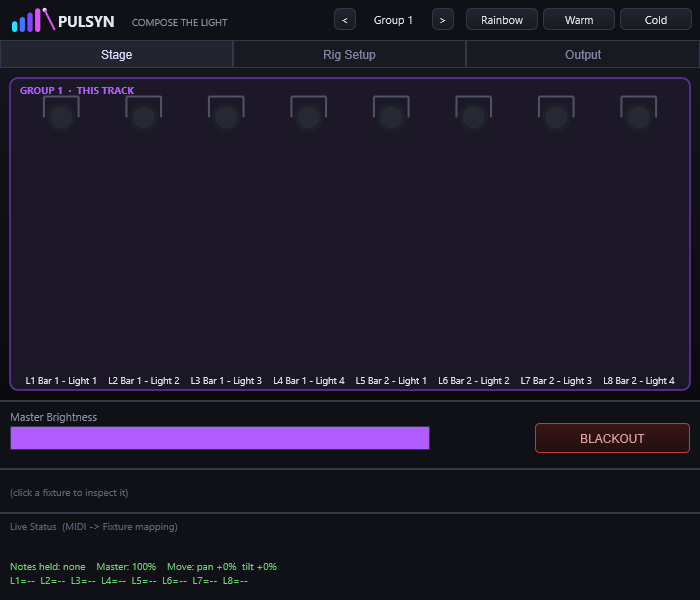Select the L5 Bar 2 fixture icon
The height and width of the screenshot is (600, 700).
click(391, 113)
